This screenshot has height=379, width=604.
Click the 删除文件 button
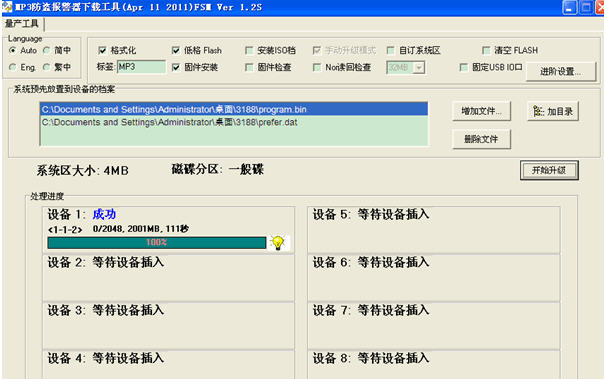click(482, 139)
